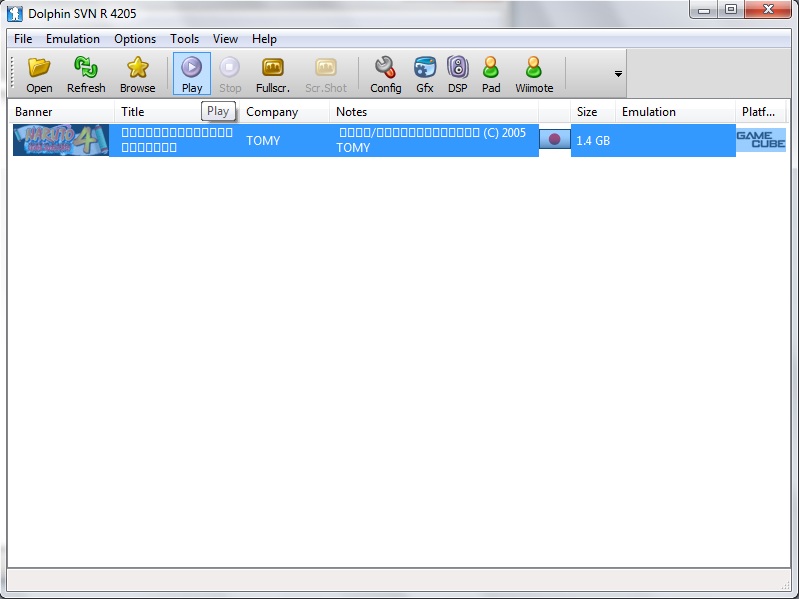The height and width of the screenshot is (599, 799).
Task: Open Wiimote settings
Action: coord(534,74)
